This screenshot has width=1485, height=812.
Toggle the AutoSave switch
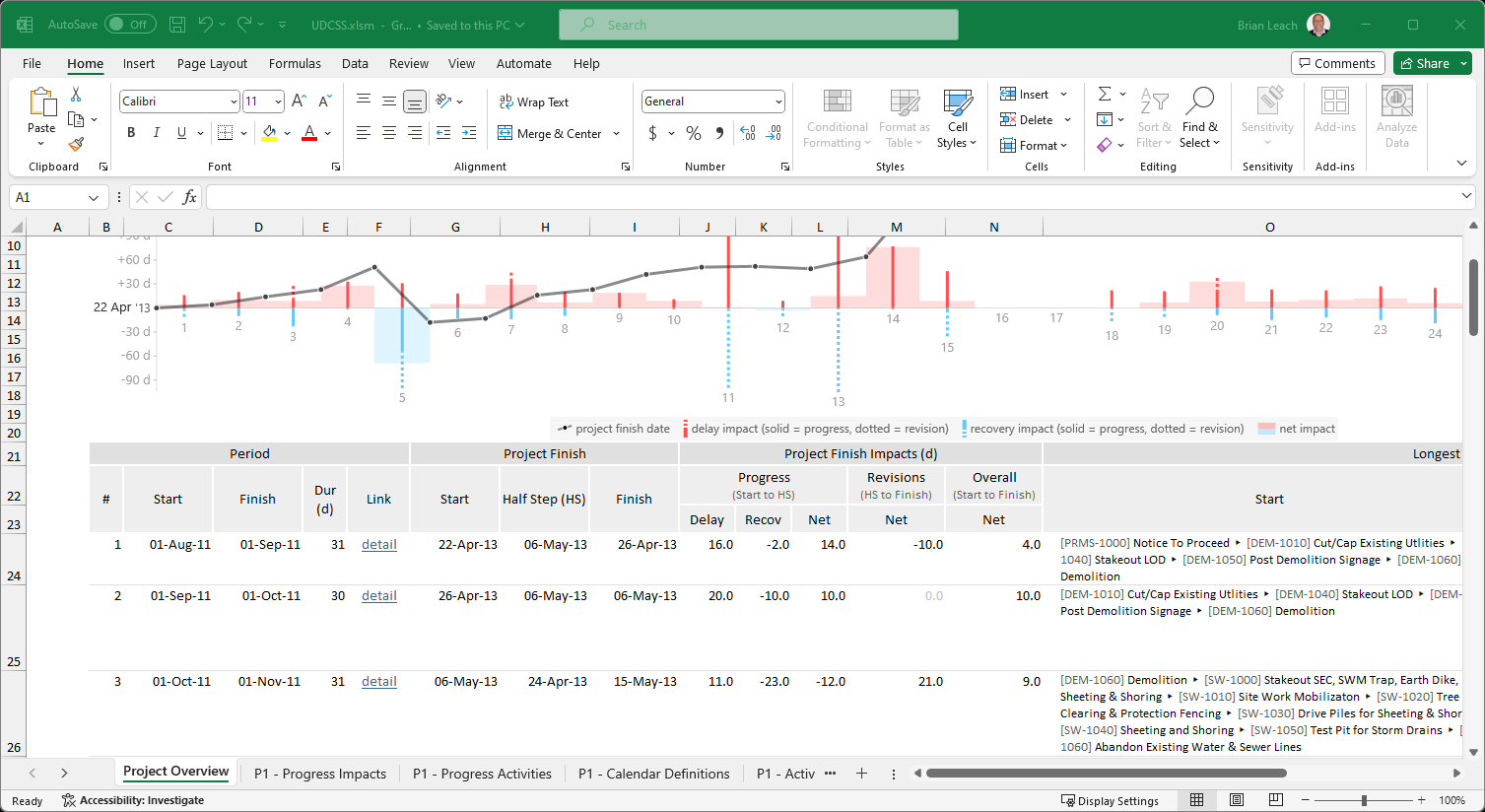click(130, 25)
